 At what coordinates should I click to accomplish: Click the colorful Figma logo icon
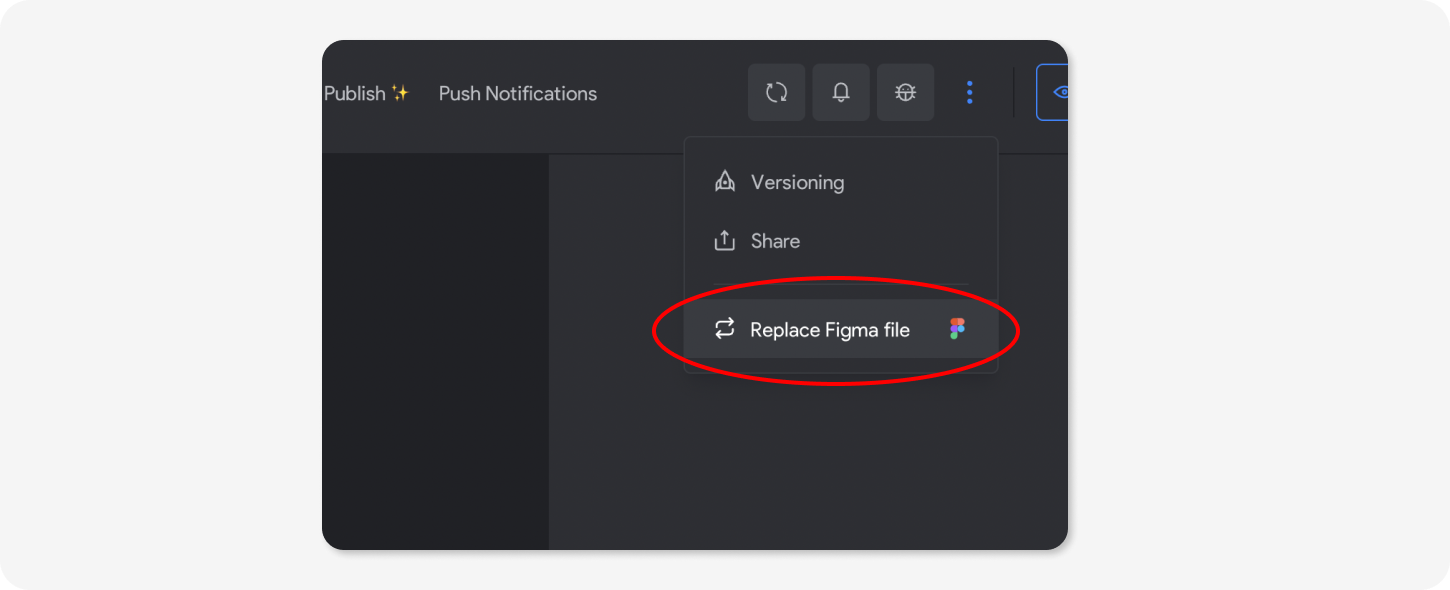[x=958, y=329]
